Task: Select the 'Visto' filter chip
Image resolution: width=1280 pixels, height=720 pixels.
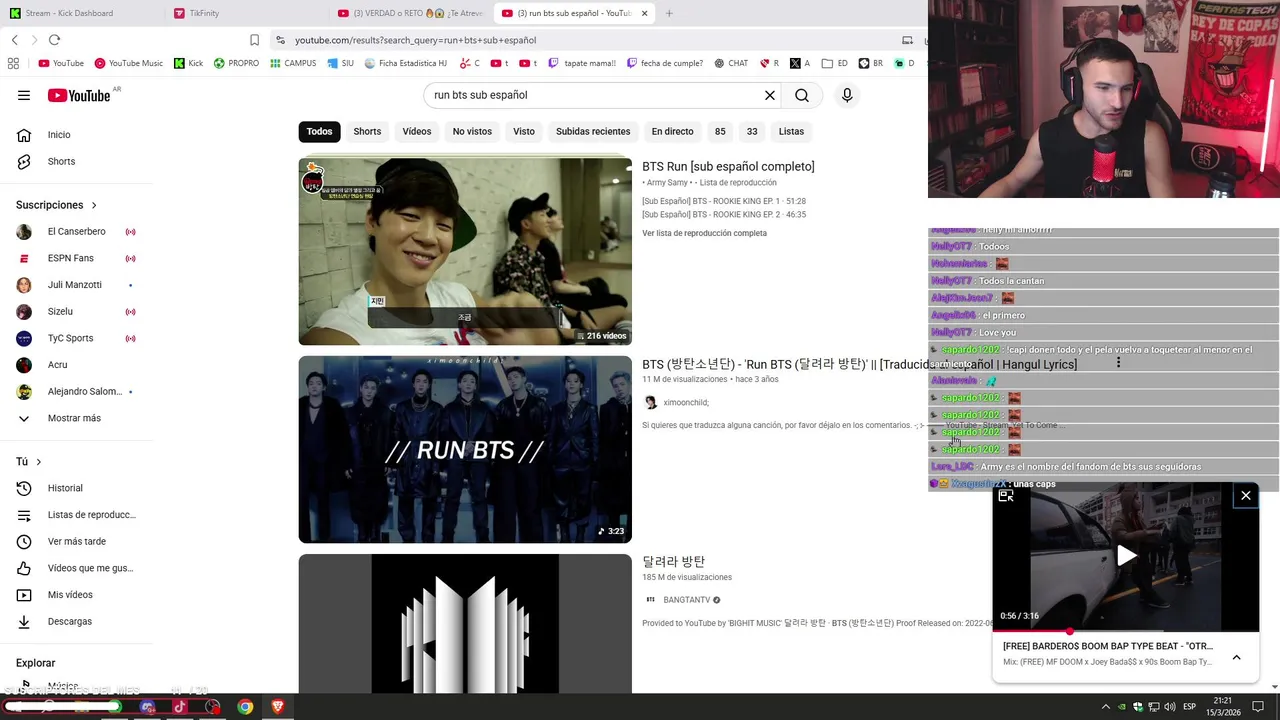Action: [x=524, y=131]
